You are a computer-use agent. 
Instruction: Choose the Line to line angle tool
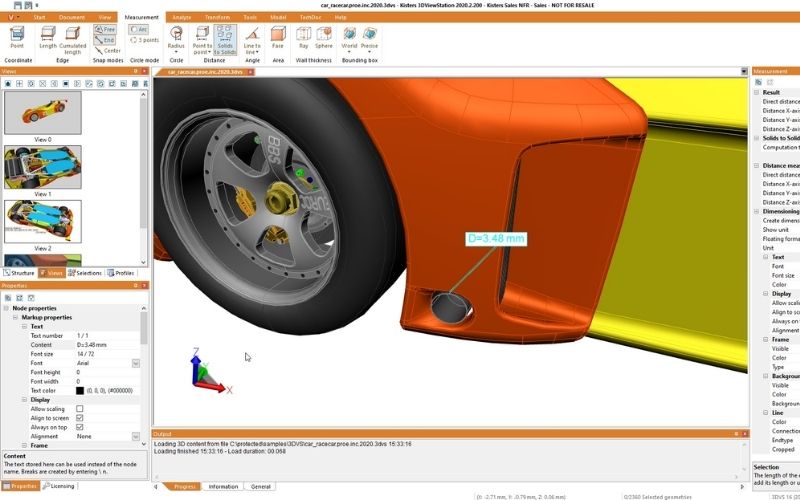pos(252,40)
